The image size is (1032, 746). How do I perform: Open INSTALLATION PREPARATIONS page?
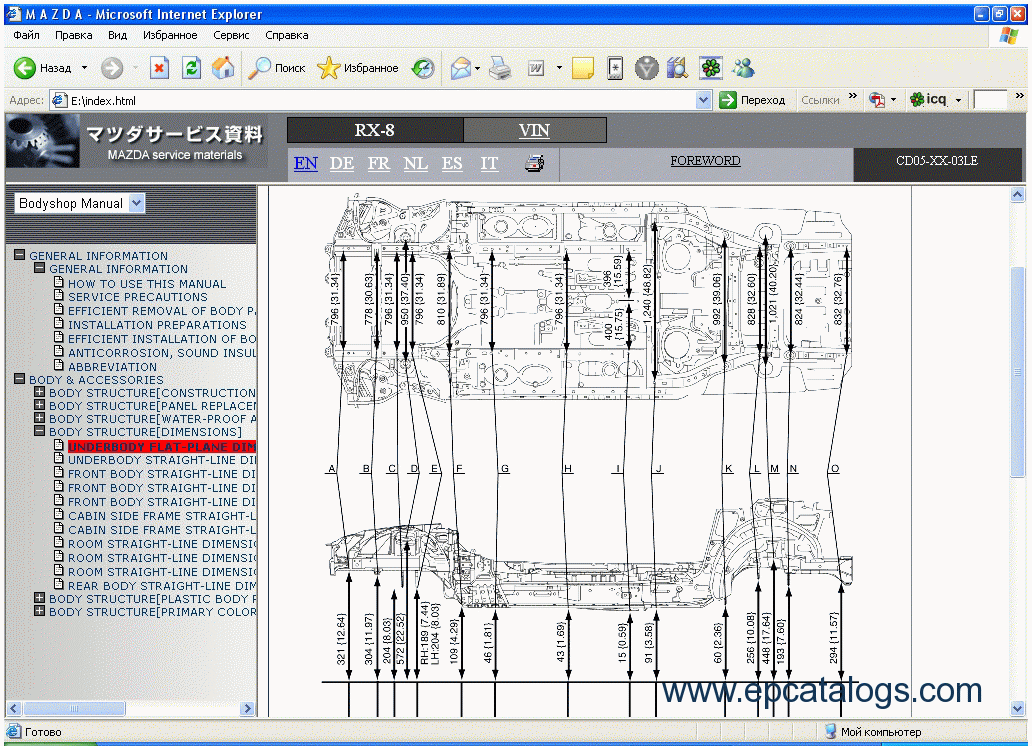coord(157,325)
